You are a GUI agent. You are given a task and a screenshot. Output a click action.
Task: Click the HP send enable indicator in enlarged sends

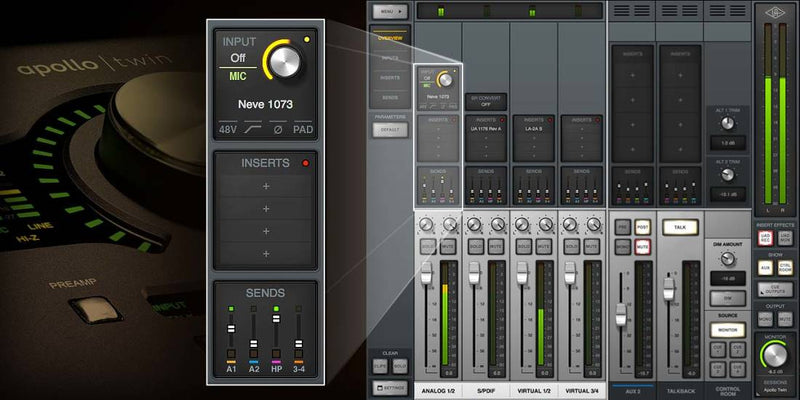pos(276,309)
